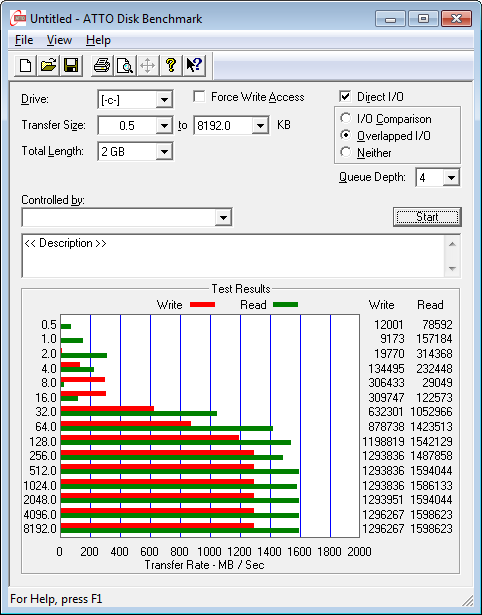Open Print Preview toolbar icon

click(x=125, y=65)
